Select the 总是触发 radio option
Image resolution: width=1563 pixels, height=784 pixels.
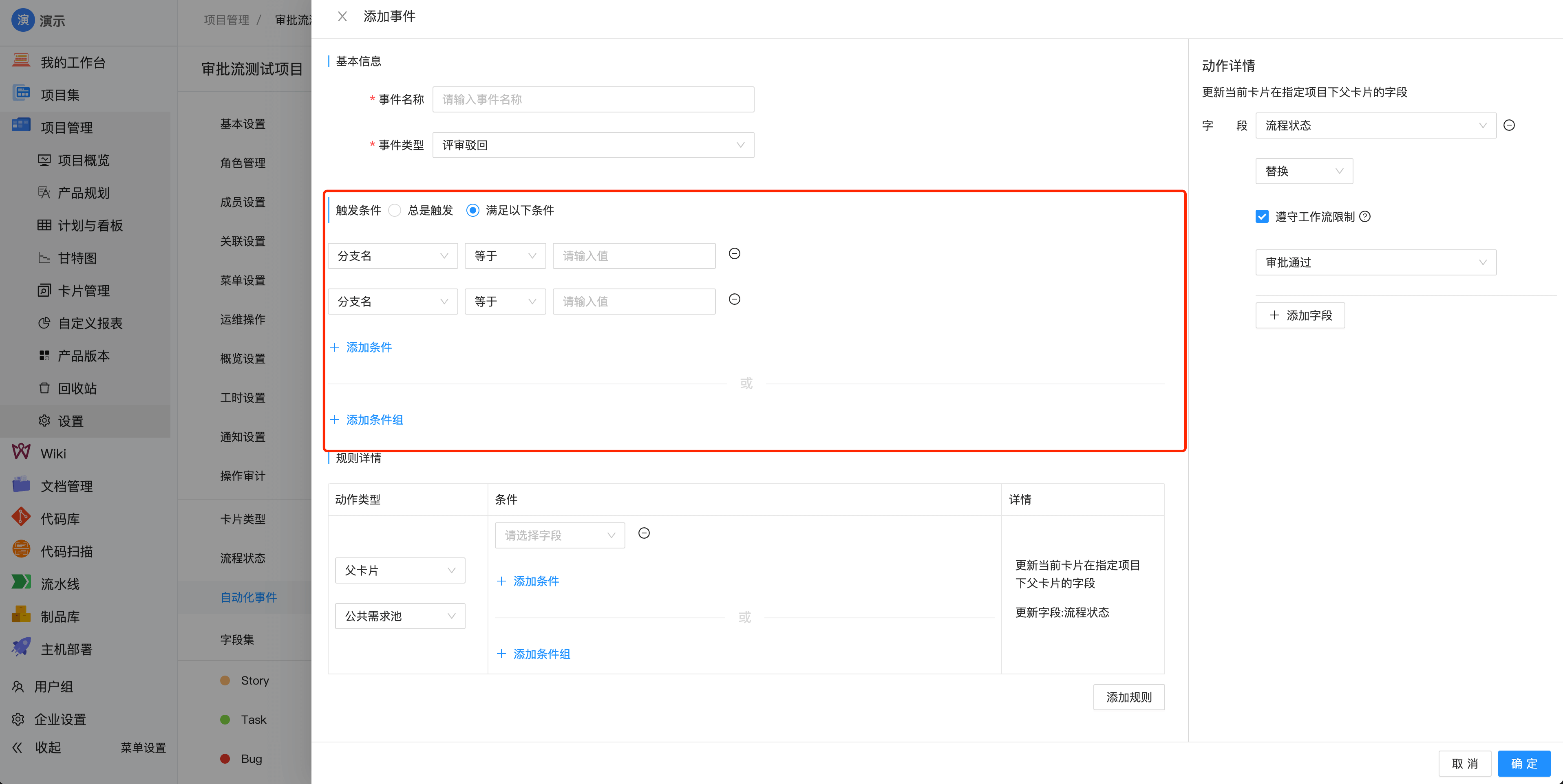pos(395,210)
